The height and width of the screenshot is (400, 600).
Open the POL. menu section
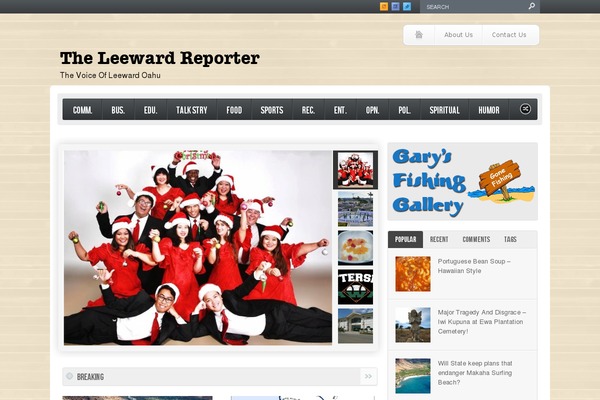[x=404, y=110]
